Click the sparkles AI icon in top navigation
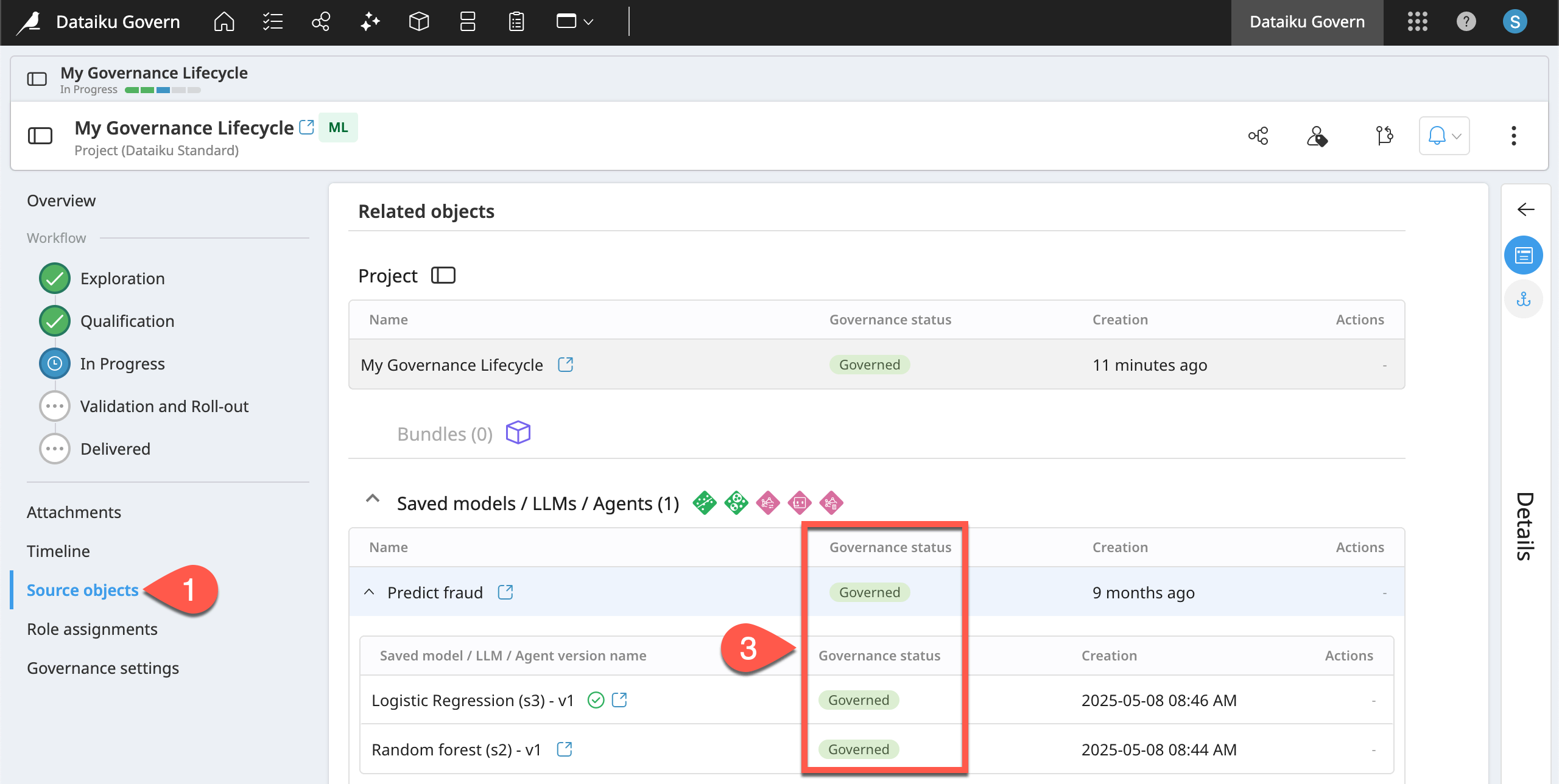1559x784 pixels. click(x=370, y=21)
